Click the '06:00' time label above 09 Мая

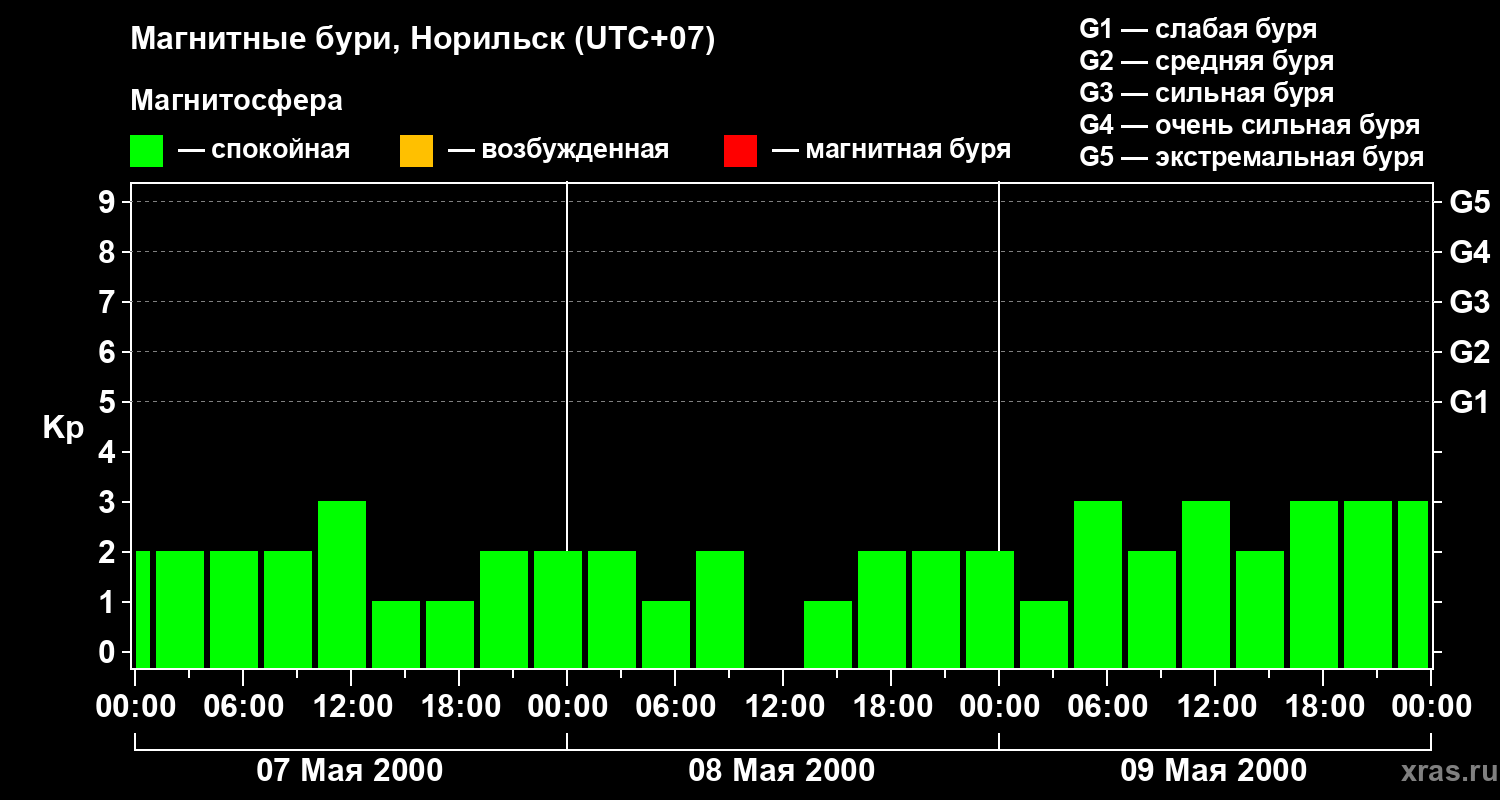(x=1107, y=707)
